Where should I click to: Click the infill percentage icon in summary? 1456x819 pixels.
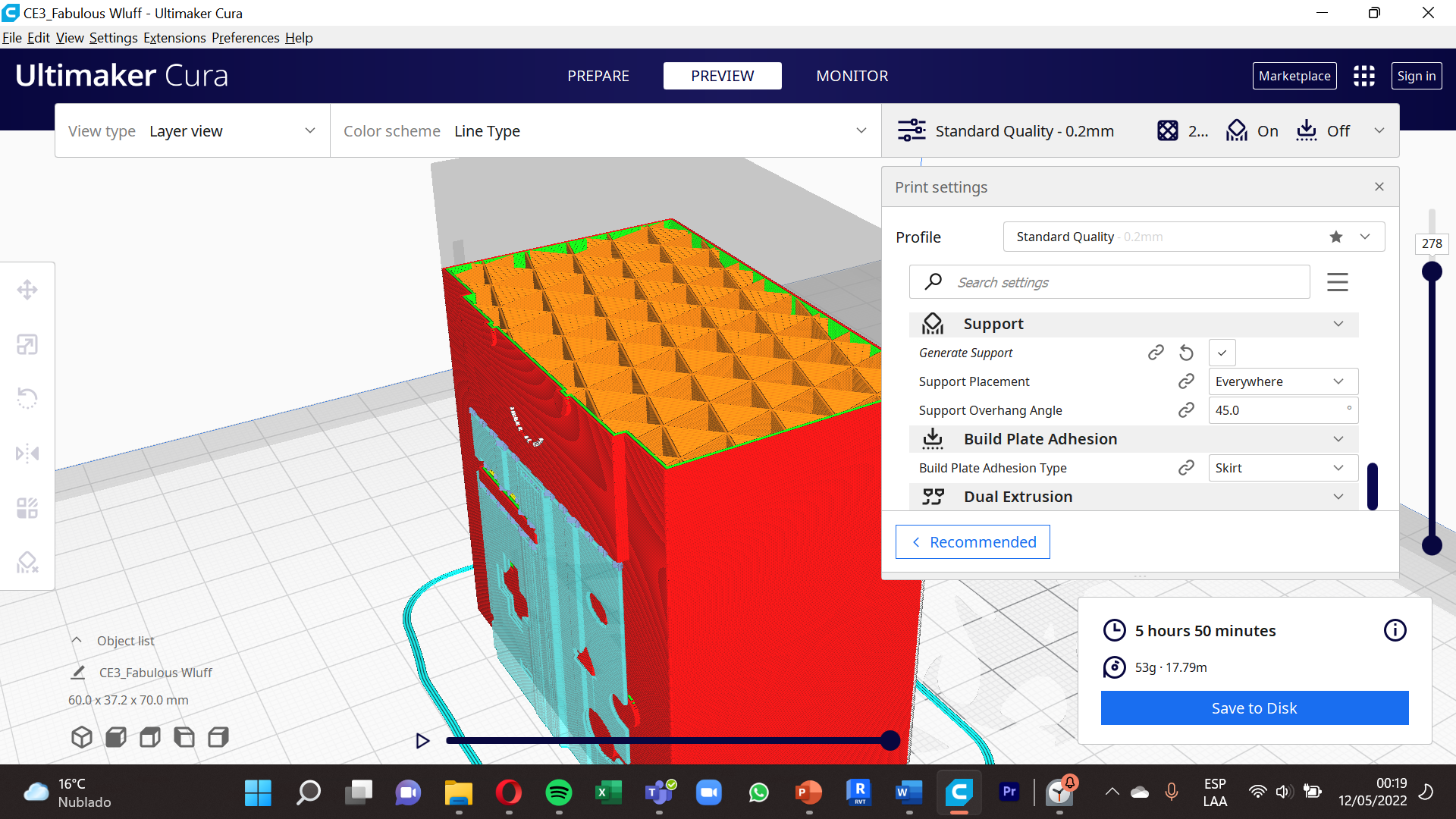(x=1168, y=130)
